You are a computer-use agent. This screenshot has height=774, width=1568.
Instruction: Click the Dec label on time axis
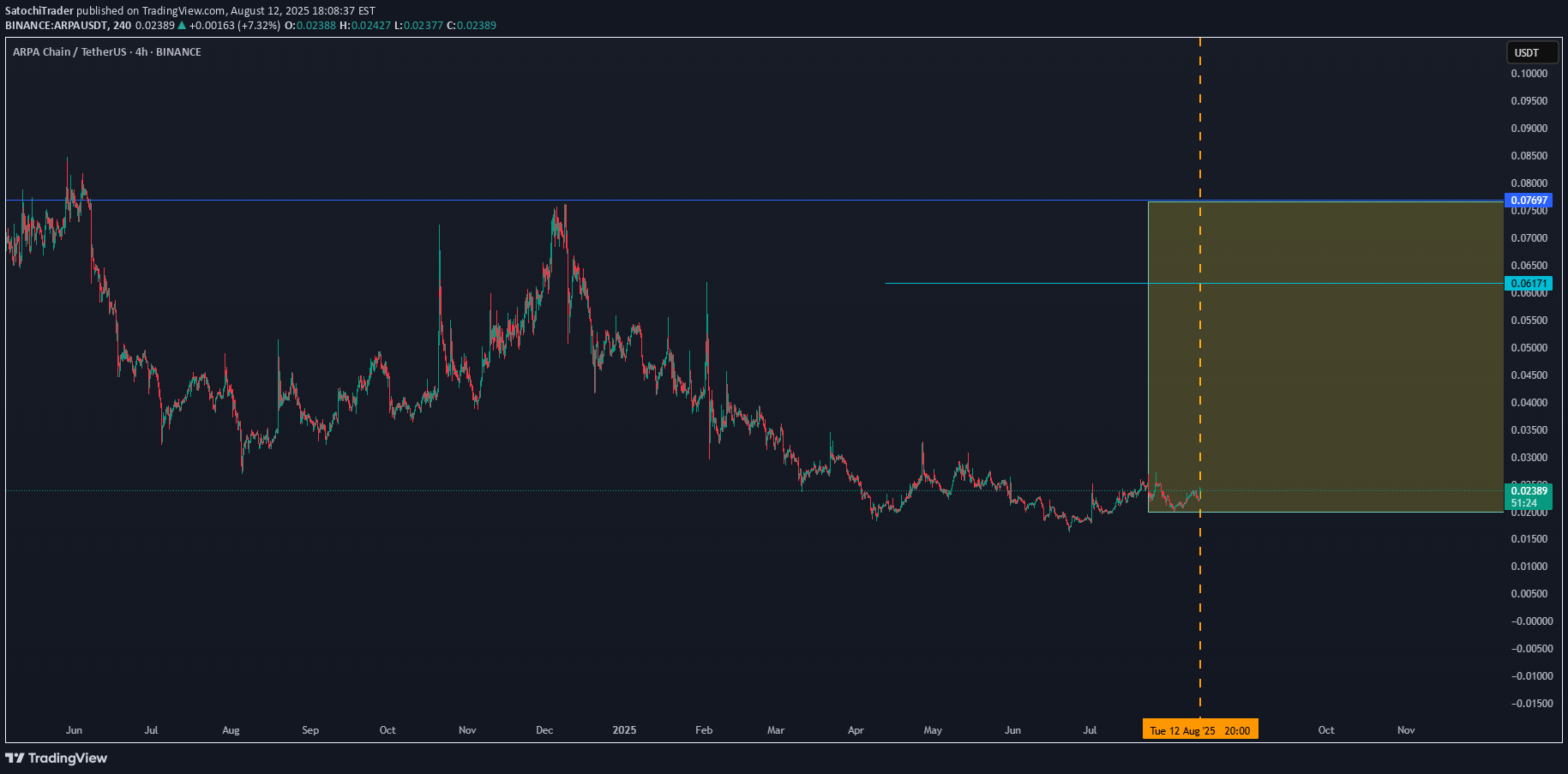coord(544,730)
